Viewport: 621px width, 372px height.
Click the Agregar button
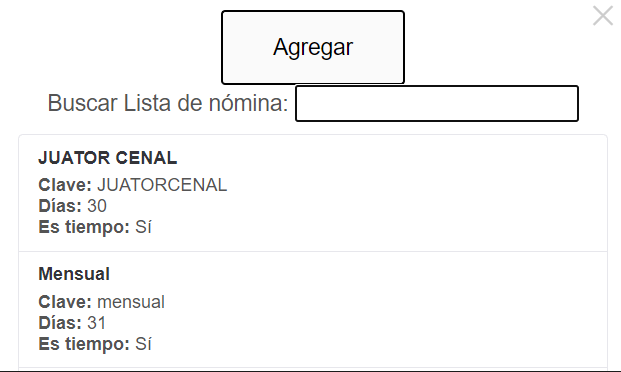tap(313, 48)
